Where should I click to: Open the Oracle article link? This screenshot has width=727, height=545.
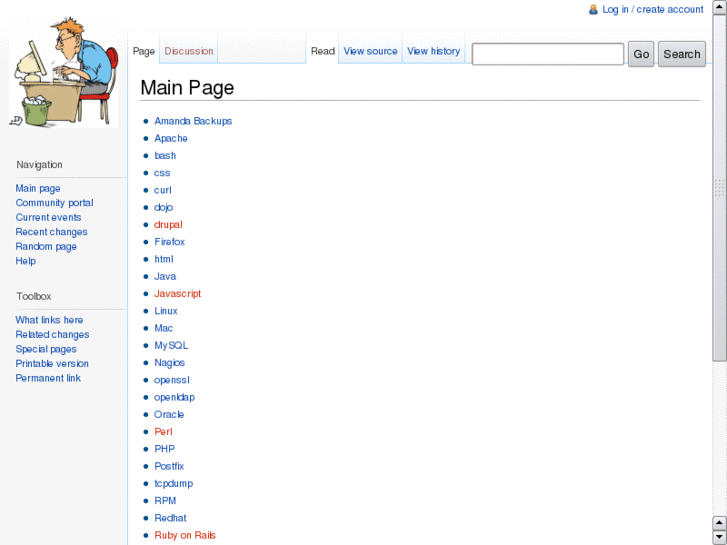(169, 414)
